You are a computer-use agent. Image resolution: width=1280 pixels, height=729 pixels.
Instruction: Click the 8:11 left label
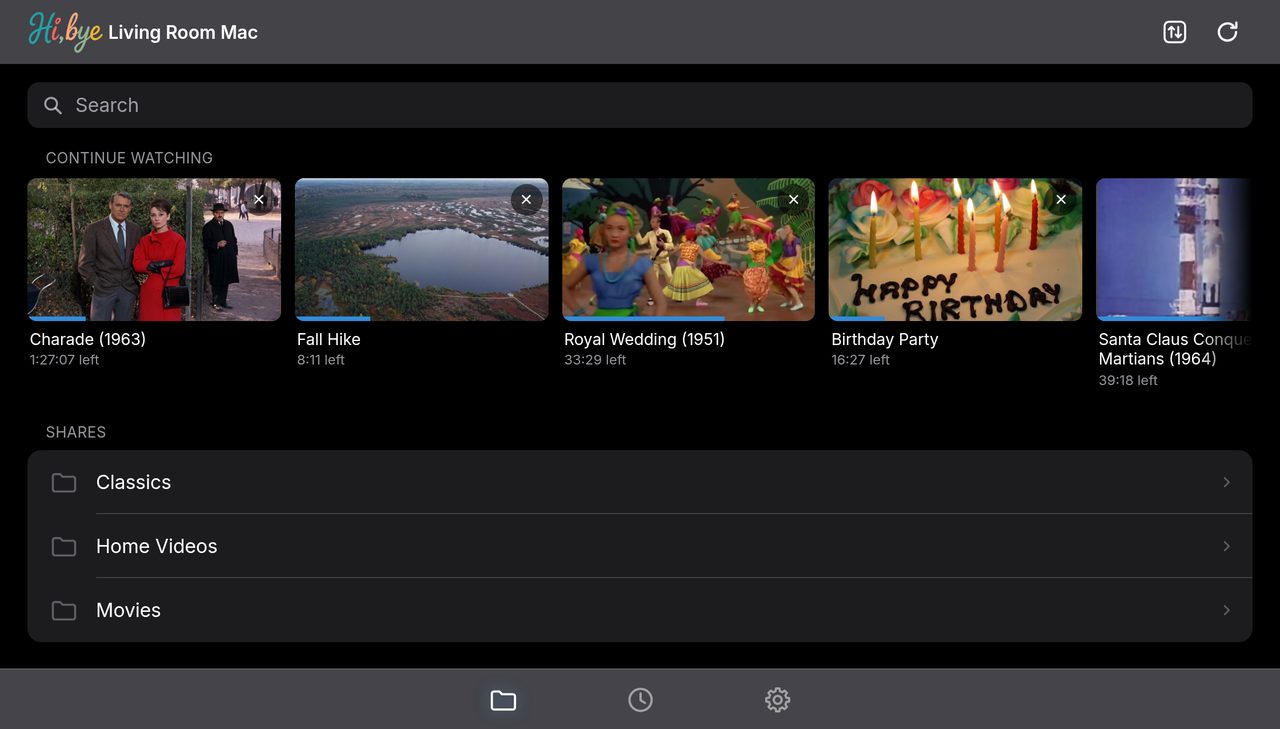coord(321,360)
